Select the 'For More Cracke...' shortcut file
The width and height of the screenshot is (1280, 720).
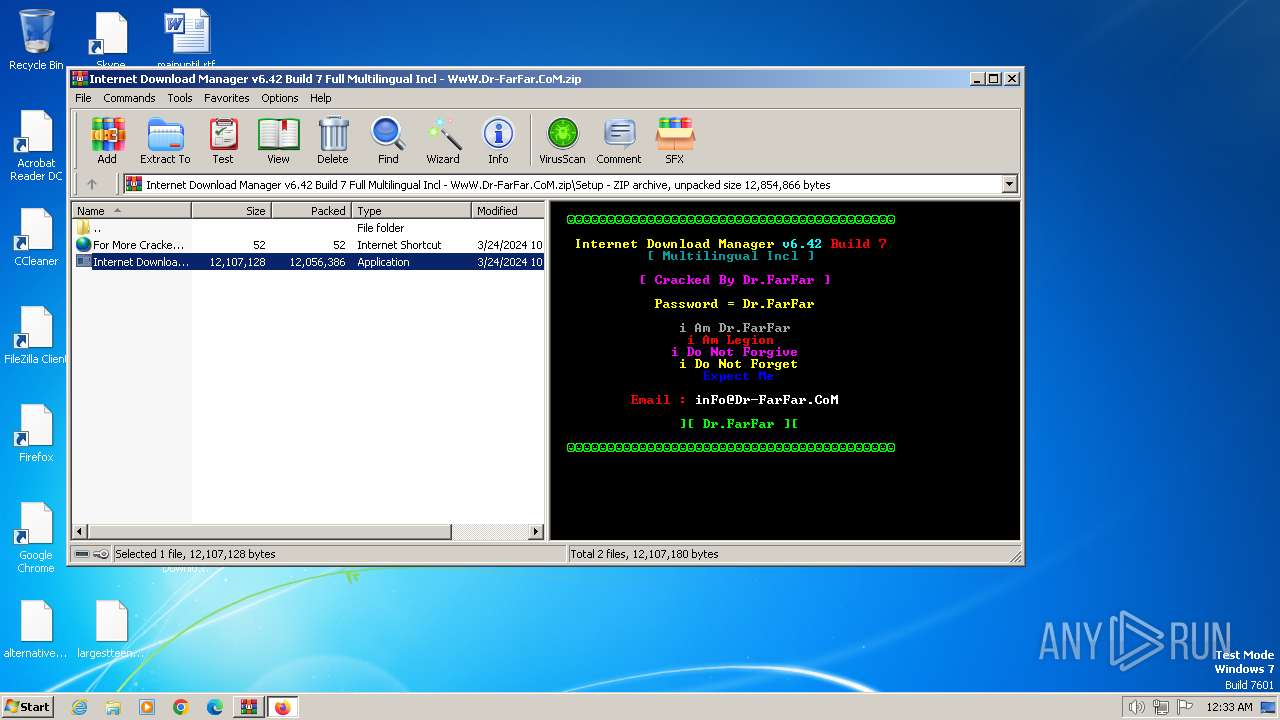click(308, 245)
